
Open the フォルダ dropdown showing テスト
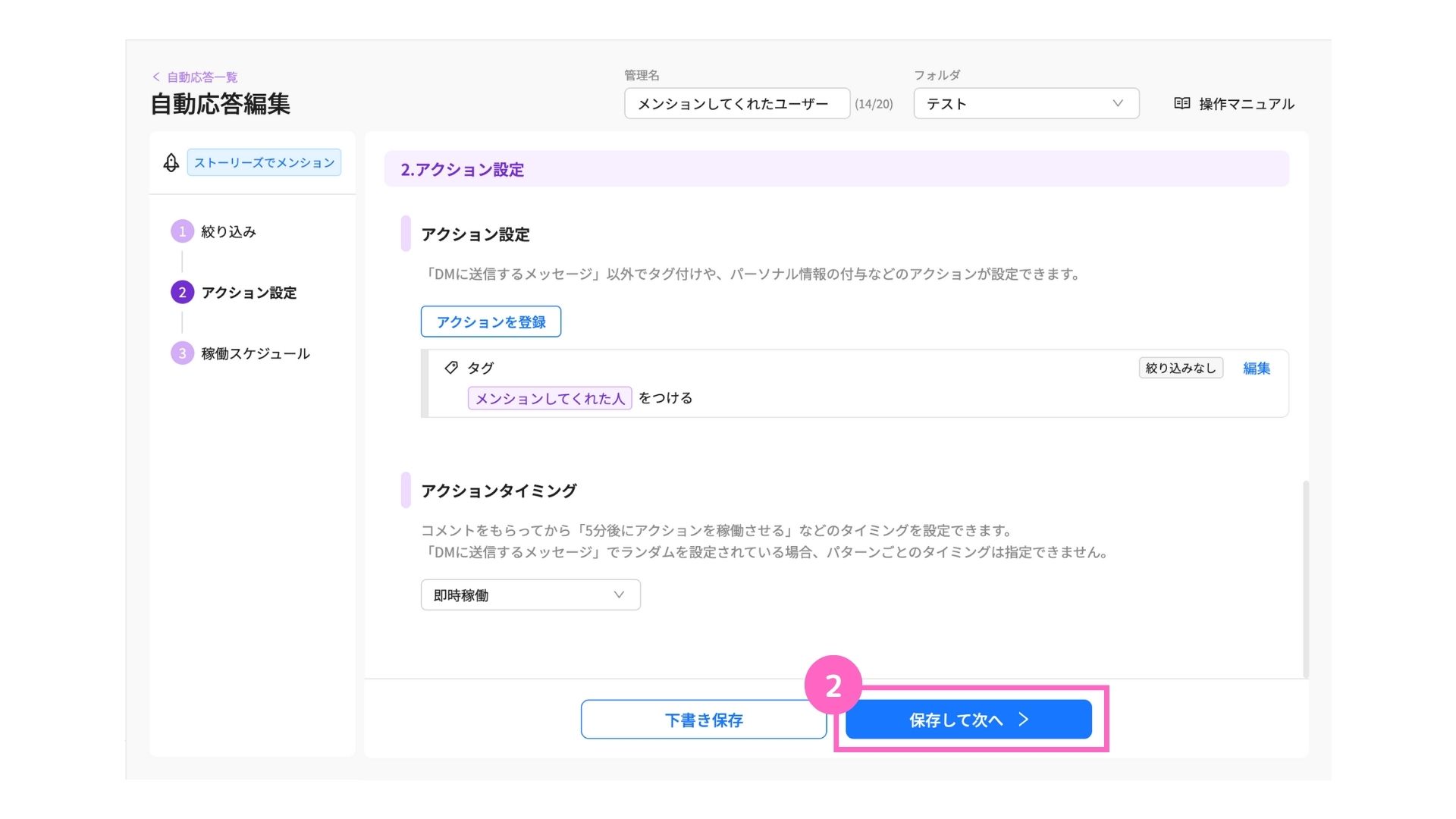(1026, 104)
